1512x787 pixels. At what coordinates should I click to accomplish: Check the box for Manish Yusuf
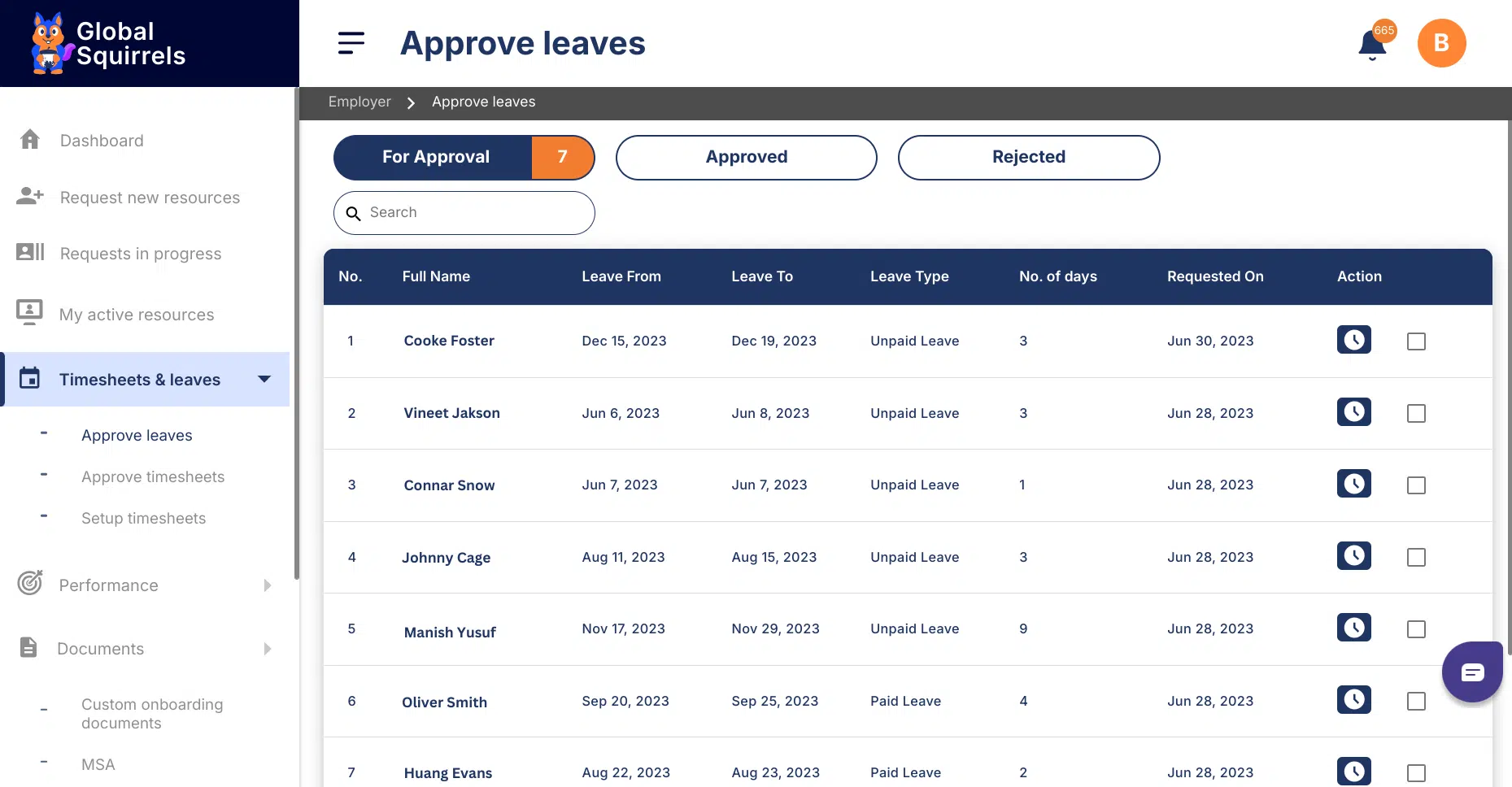coord(1416,629)
